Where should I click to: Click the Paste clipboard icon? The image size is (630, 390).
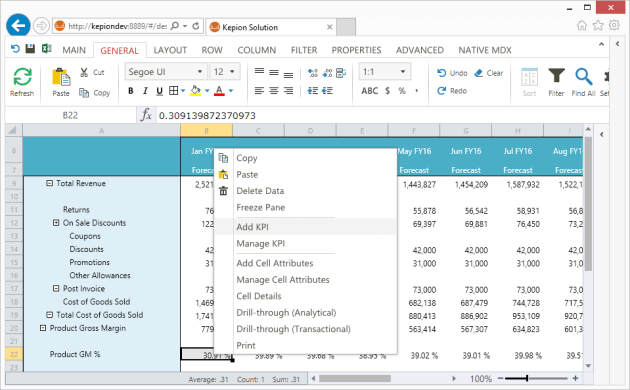click(61, 77)
